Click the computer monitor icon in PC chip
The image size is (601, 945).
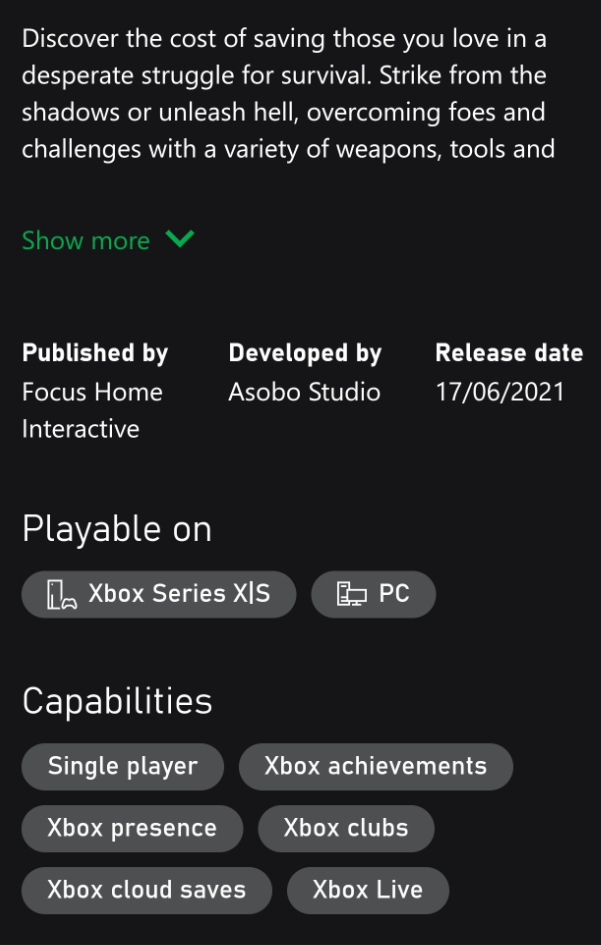coord(352,594)
